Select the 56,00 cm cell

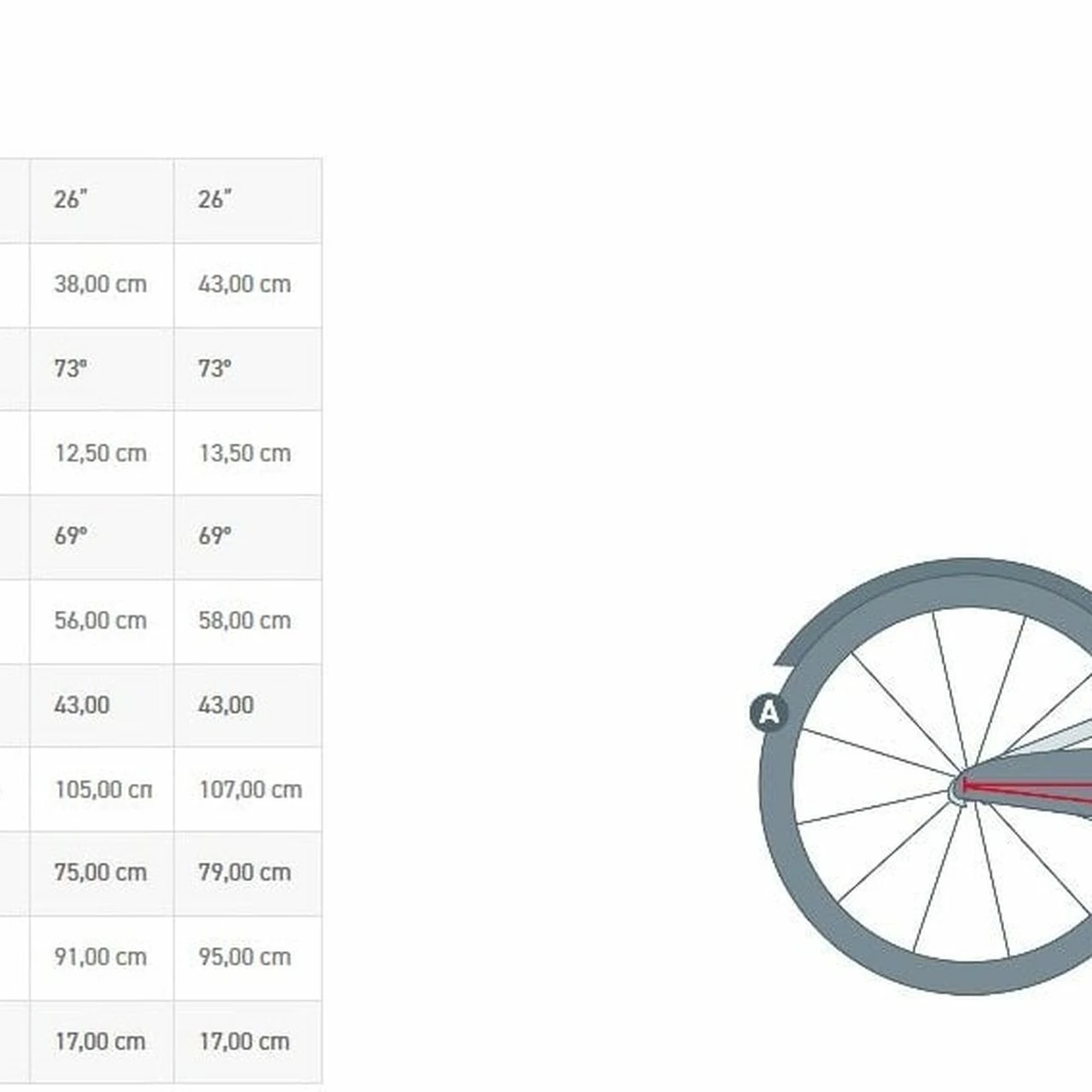coord(101,621)
